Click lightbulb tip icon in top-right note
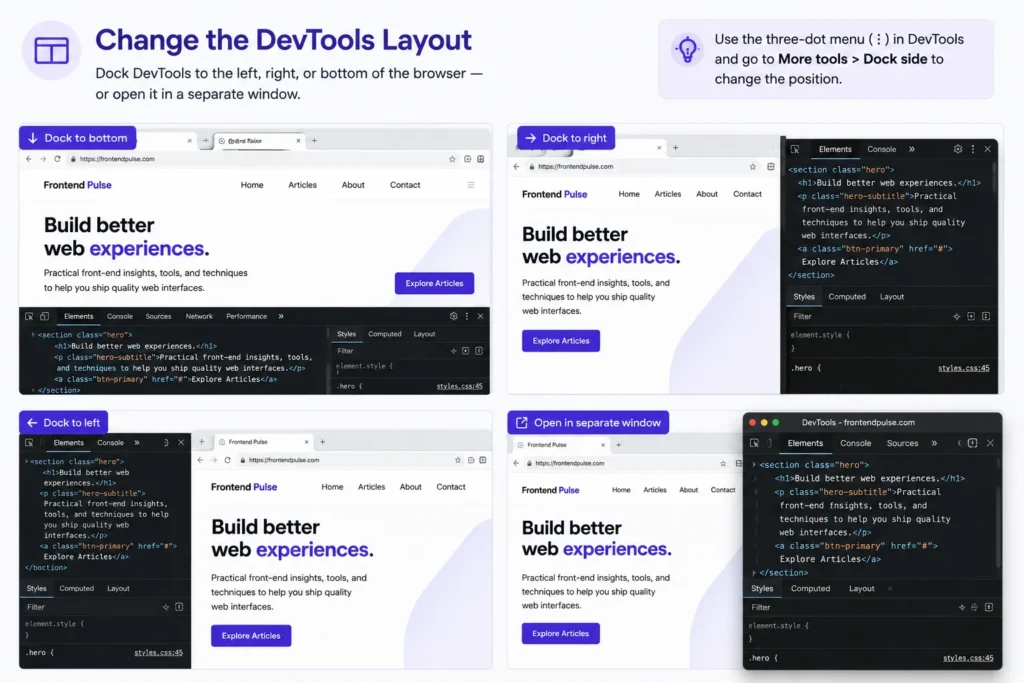This screenshot has height=683, width=1024. pos(687,50)
